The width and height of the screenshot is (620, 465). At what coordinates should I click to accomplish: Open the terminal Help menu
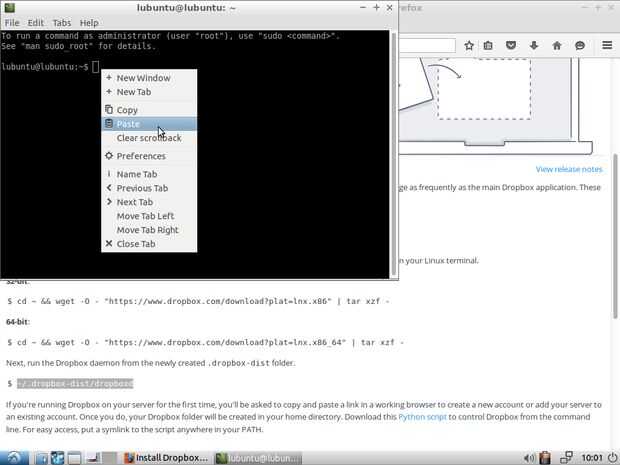tap(89, 23)
